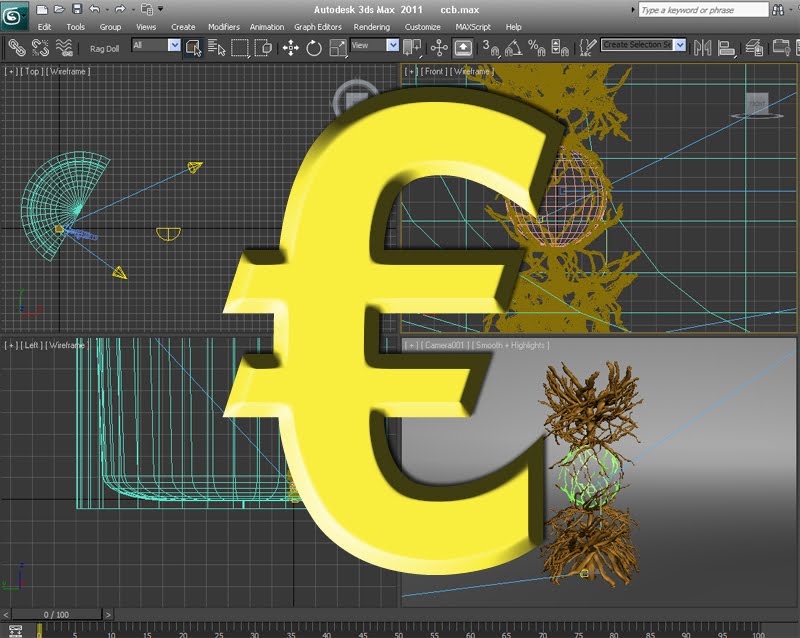Click frame 80 on the timeline ruler
Screen dimensions: 800x638
[614, 633]
